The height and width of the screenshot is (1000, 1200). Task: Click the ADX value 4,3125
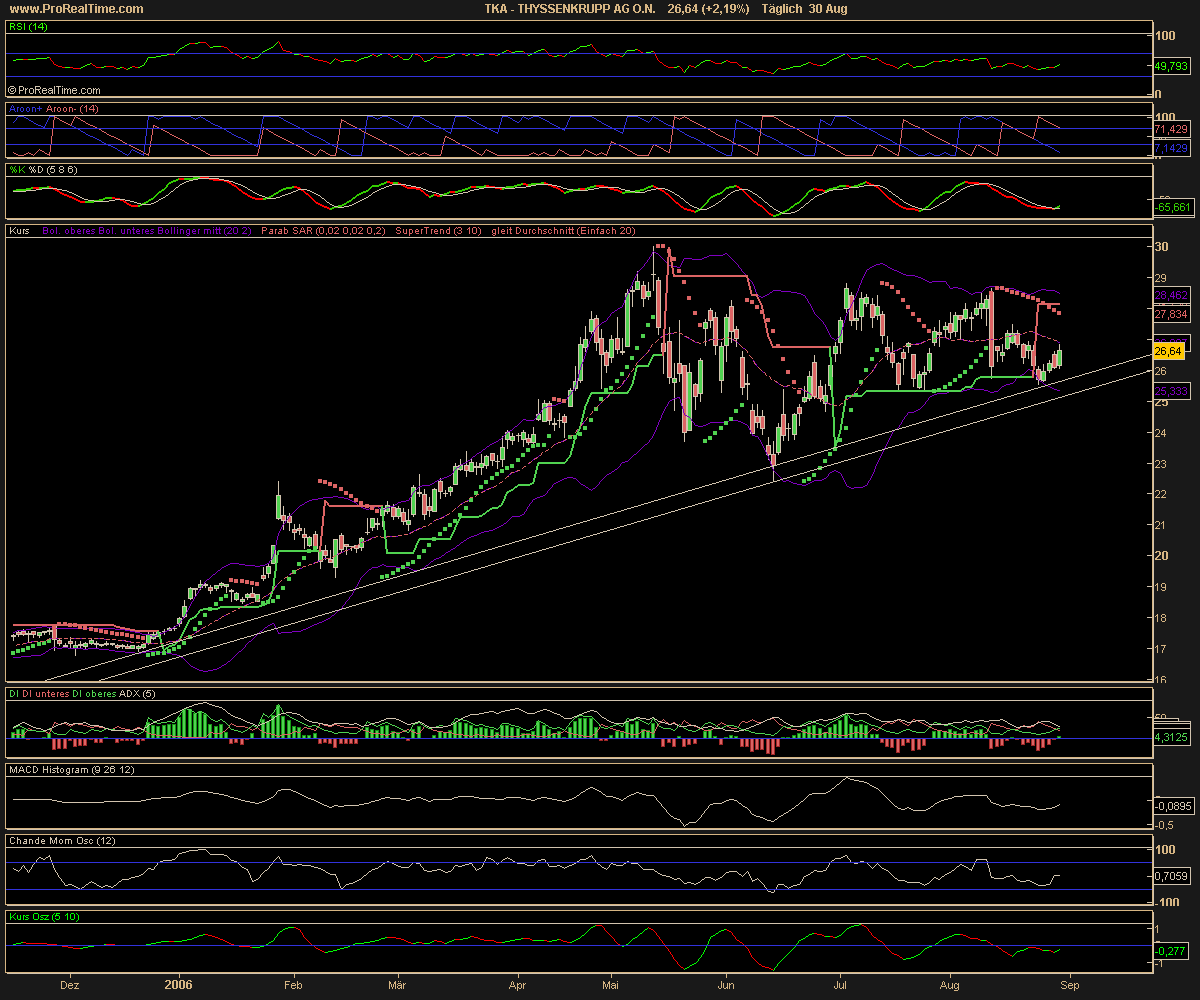tap(1171, 737)
